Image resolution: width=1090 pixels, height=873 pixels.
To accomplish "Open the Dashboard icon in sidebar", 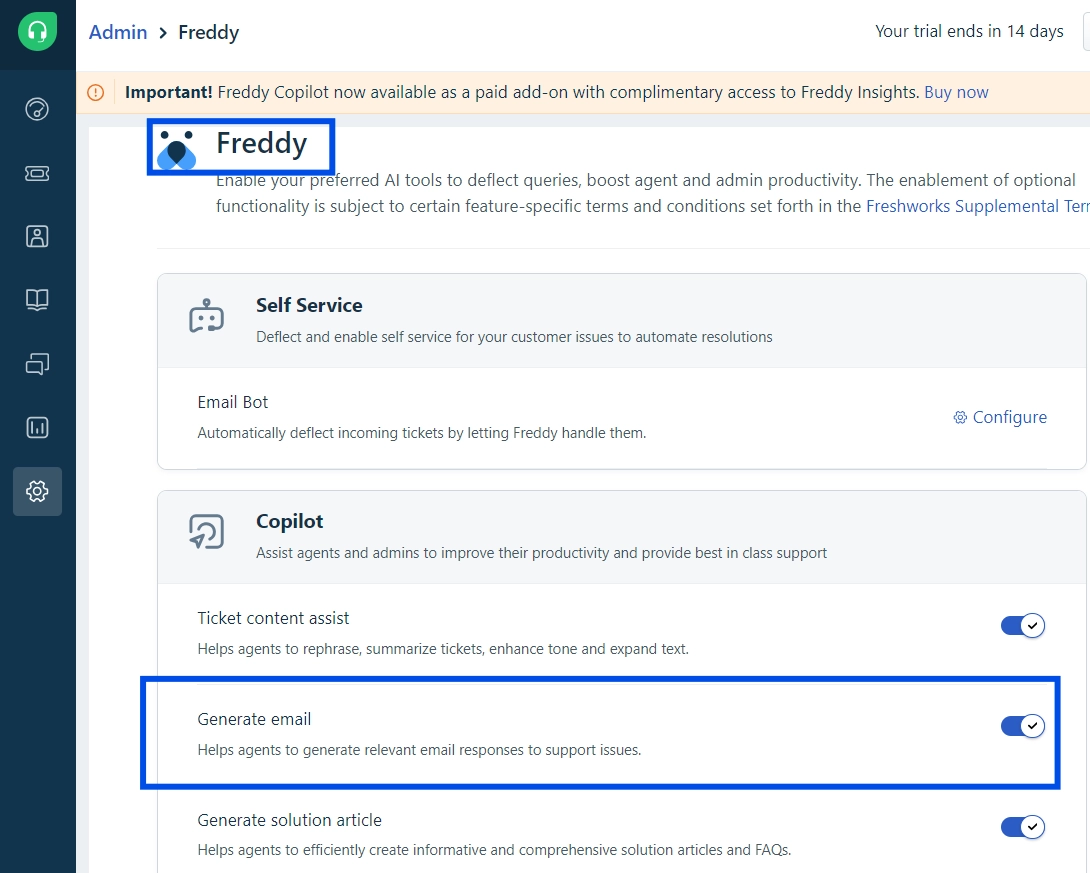I will click(x=37, y=109).
